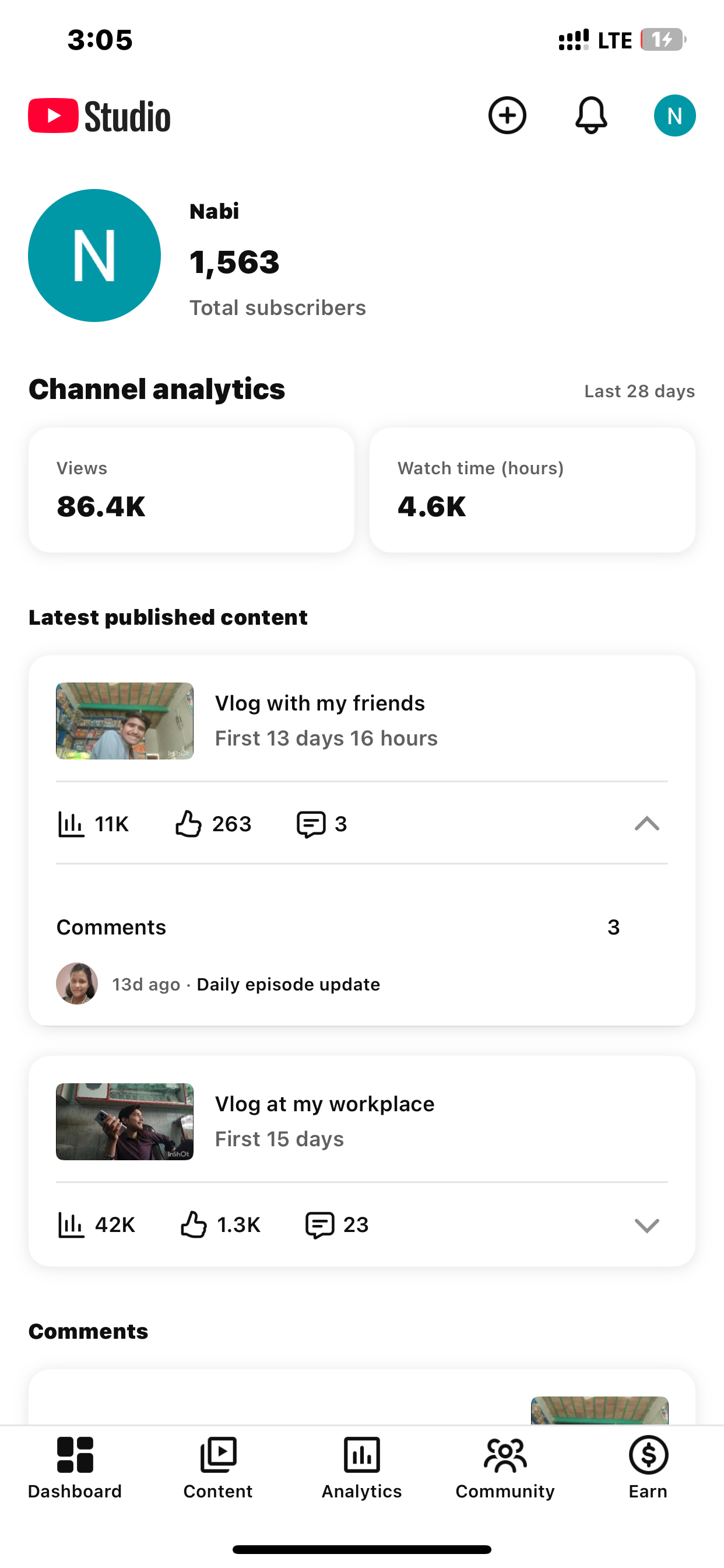Go to the Community tab
The height and width of the screenshot is (1568, 724).
[505, 1467]
